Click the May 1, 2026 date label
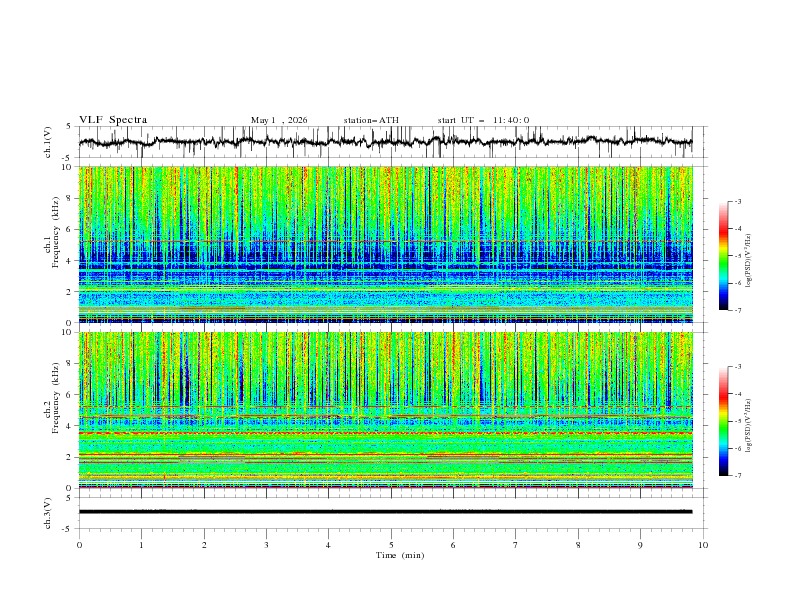This screenshot has width=792, height=612. 279,120
